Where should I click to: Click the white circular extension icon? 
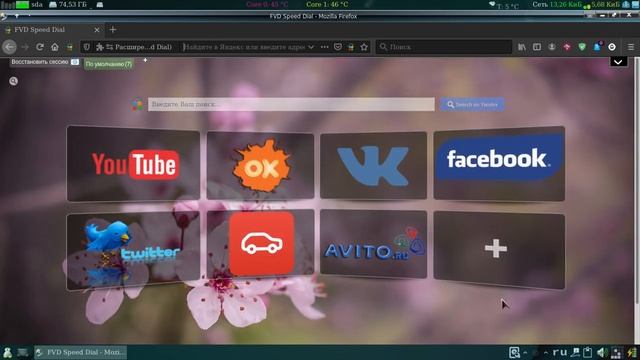[612, 47]
